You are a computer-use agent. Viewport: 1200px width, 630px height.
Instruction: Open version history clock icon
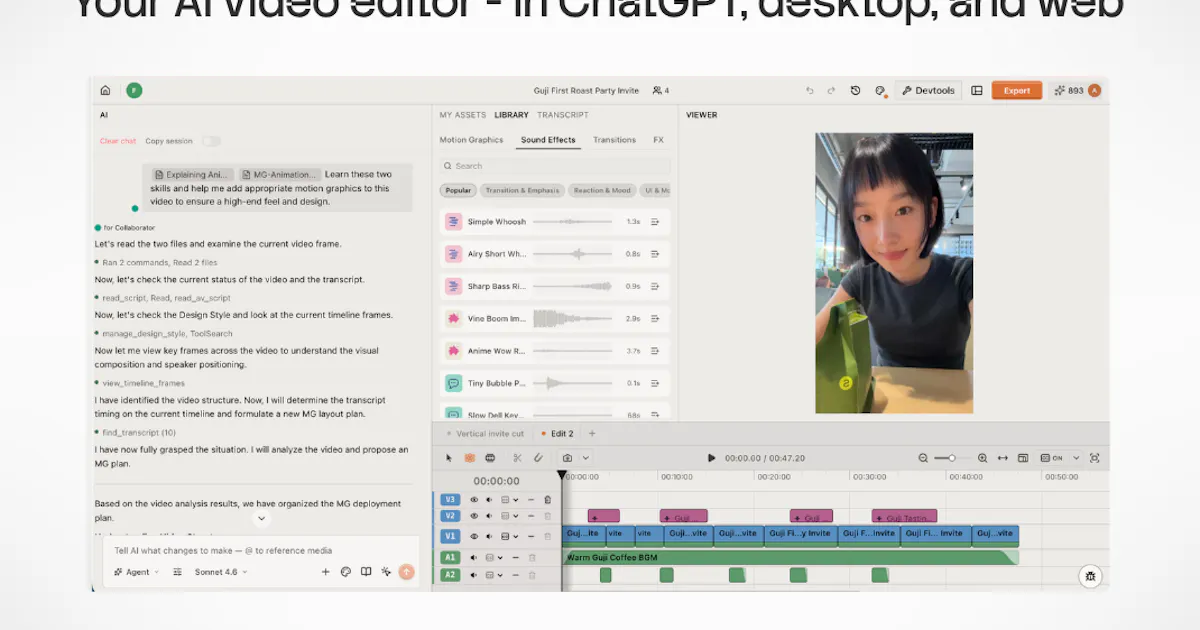[x=855, y=90]
